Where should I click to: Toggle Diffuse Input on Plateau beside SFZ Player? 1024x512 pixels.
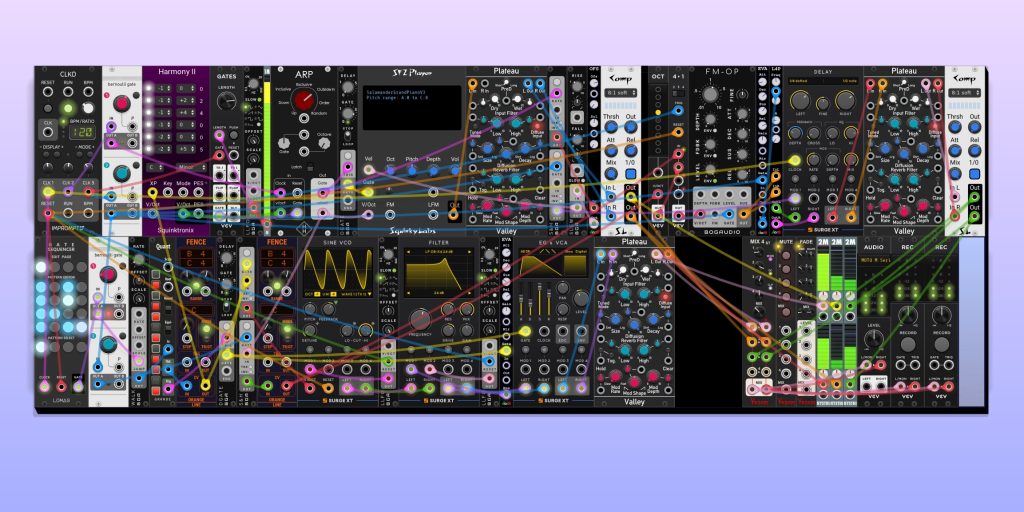[538, 125]
